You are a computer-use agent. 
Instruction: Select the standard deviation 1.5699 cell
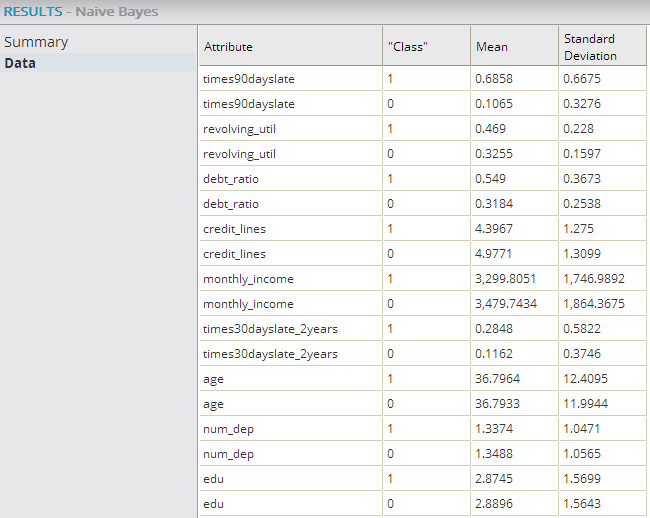point(584,478)
